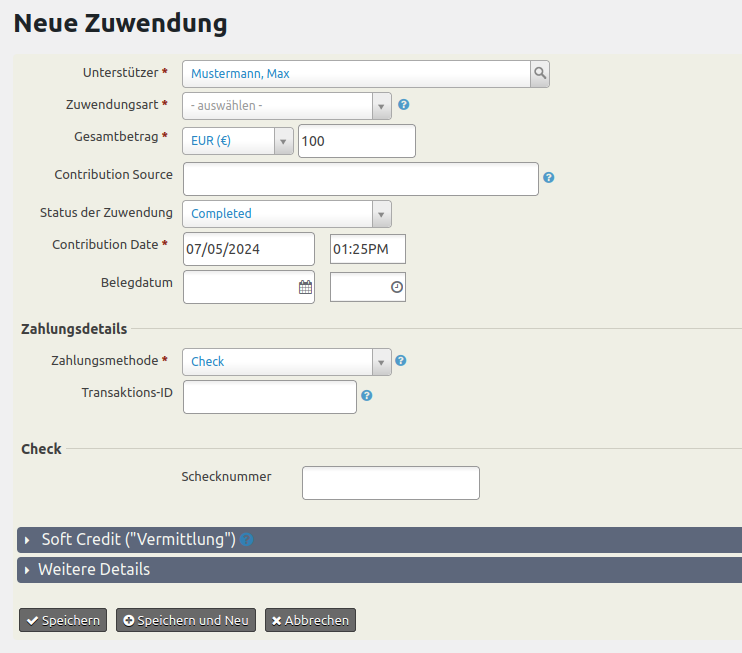Expand the Soft Credit section
The width and height of the screenshot is (742, 653).
click(137, 540)
